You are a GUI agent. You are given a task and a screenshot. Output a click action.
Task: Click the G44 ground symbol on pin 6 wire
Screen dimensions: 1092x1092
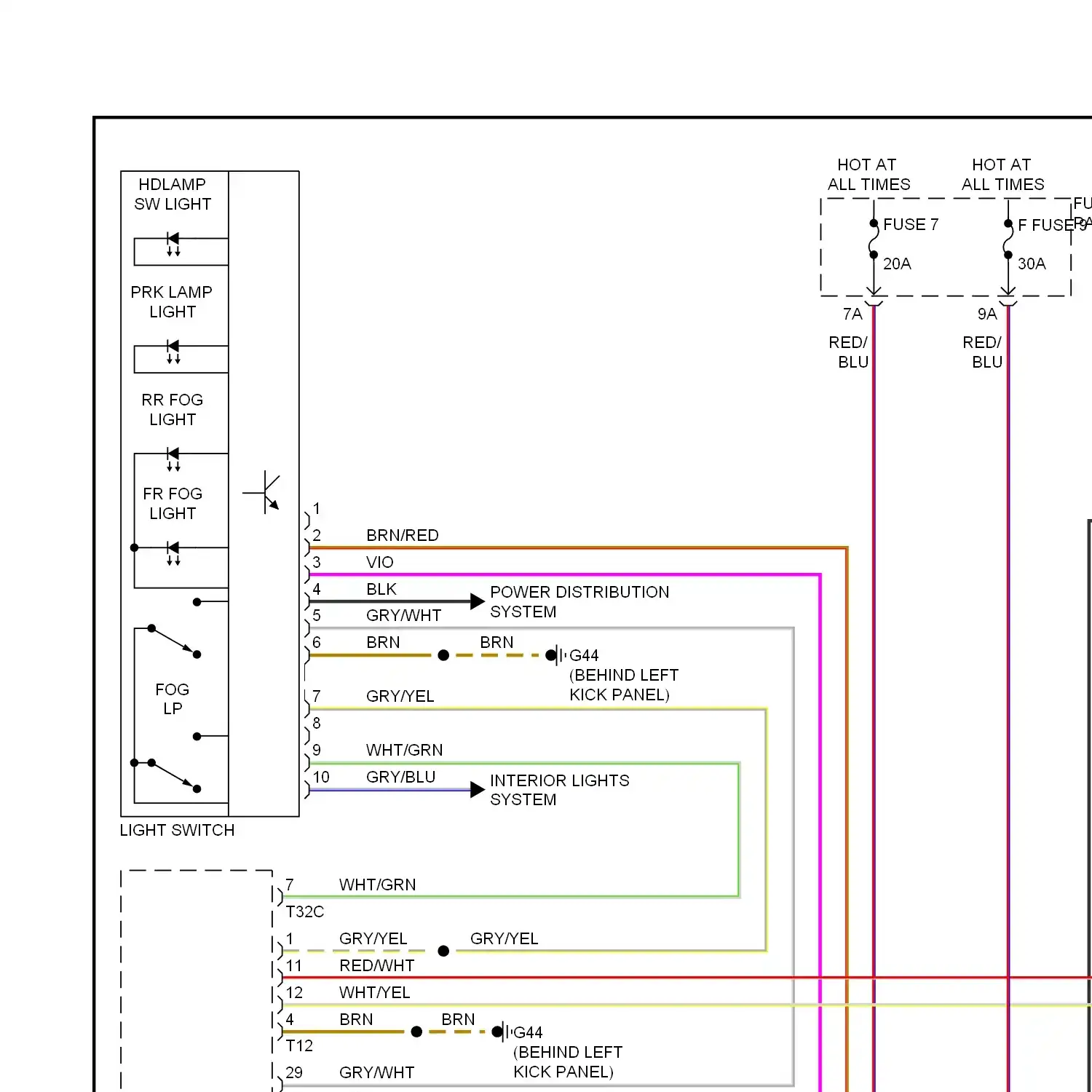tap(557, 655)
